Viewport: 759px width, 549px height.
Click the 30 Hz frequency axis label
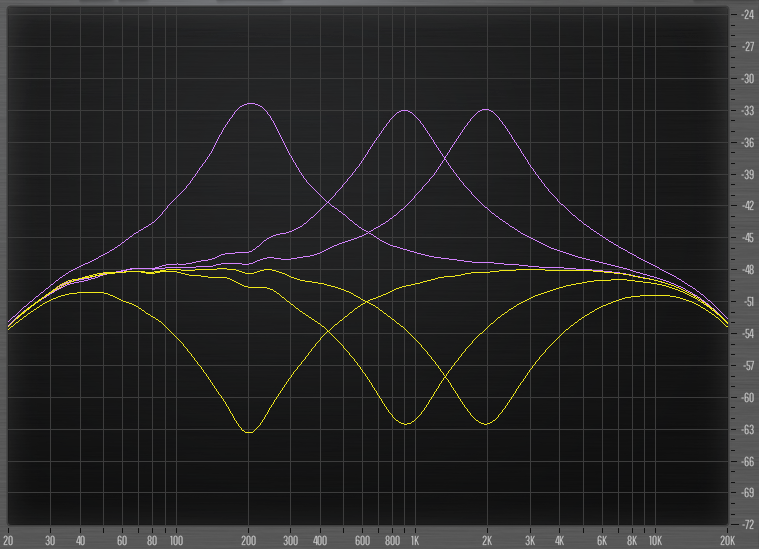click(x=50, y=541)
